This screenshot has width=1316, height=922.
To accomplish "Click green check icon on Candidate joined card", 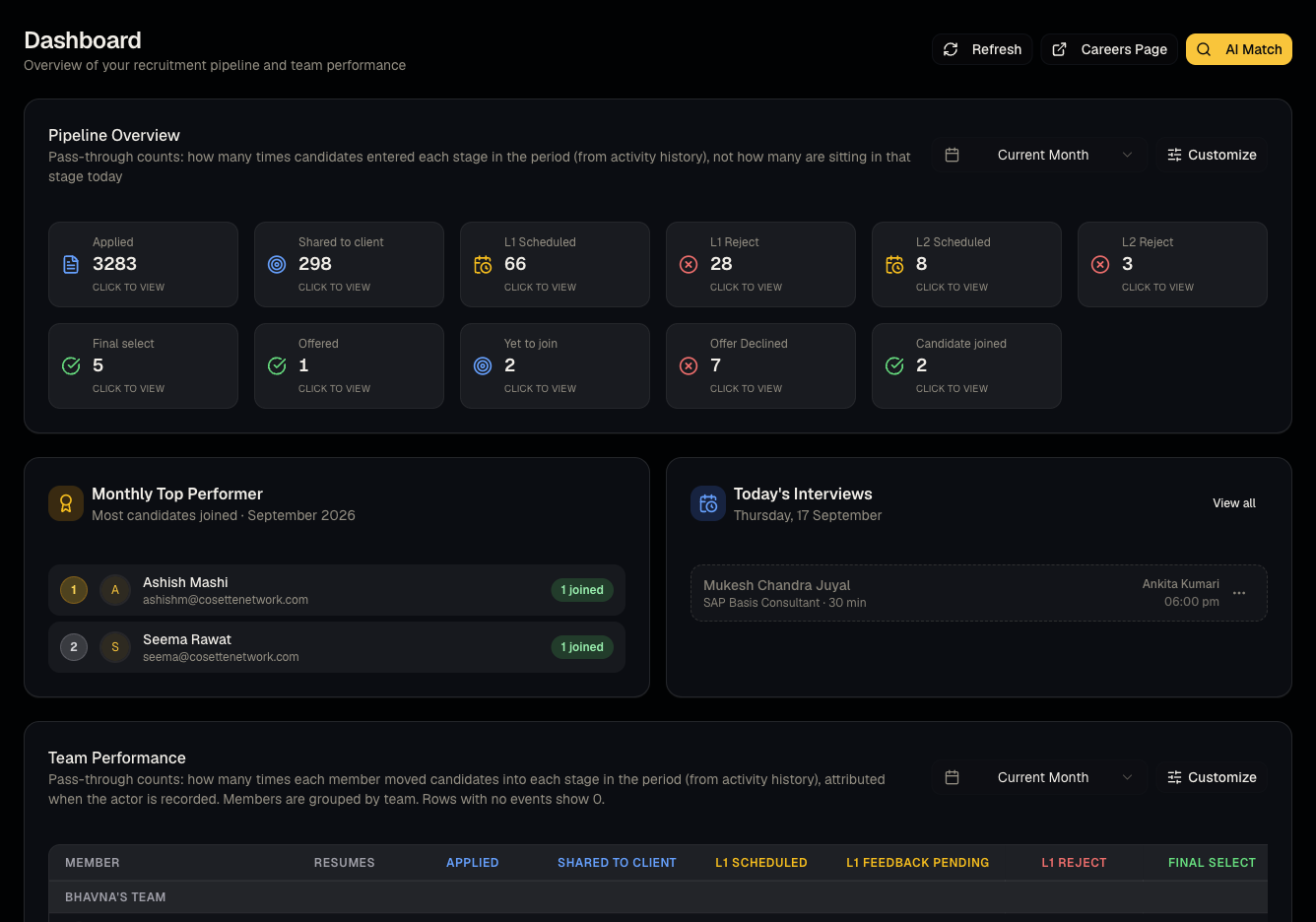I will click(894, 365).
